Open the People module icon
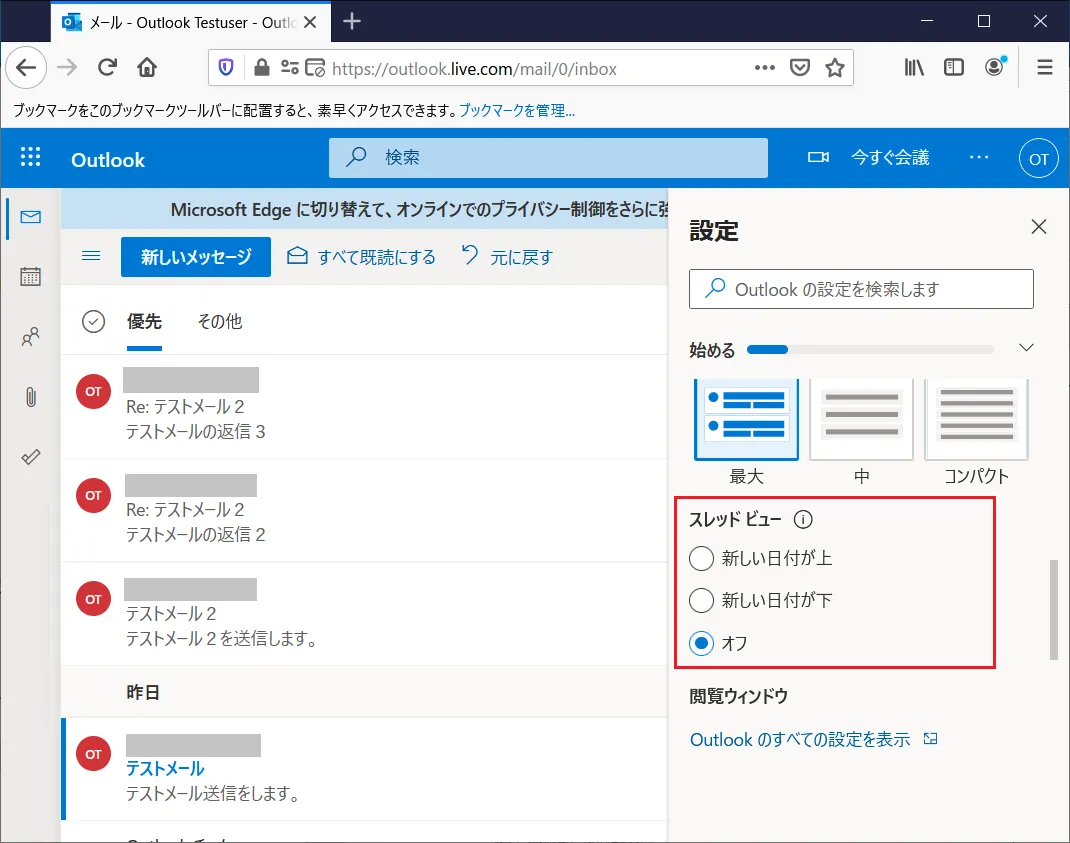Viewport: 1070px width, 843px height. (30, 337)
